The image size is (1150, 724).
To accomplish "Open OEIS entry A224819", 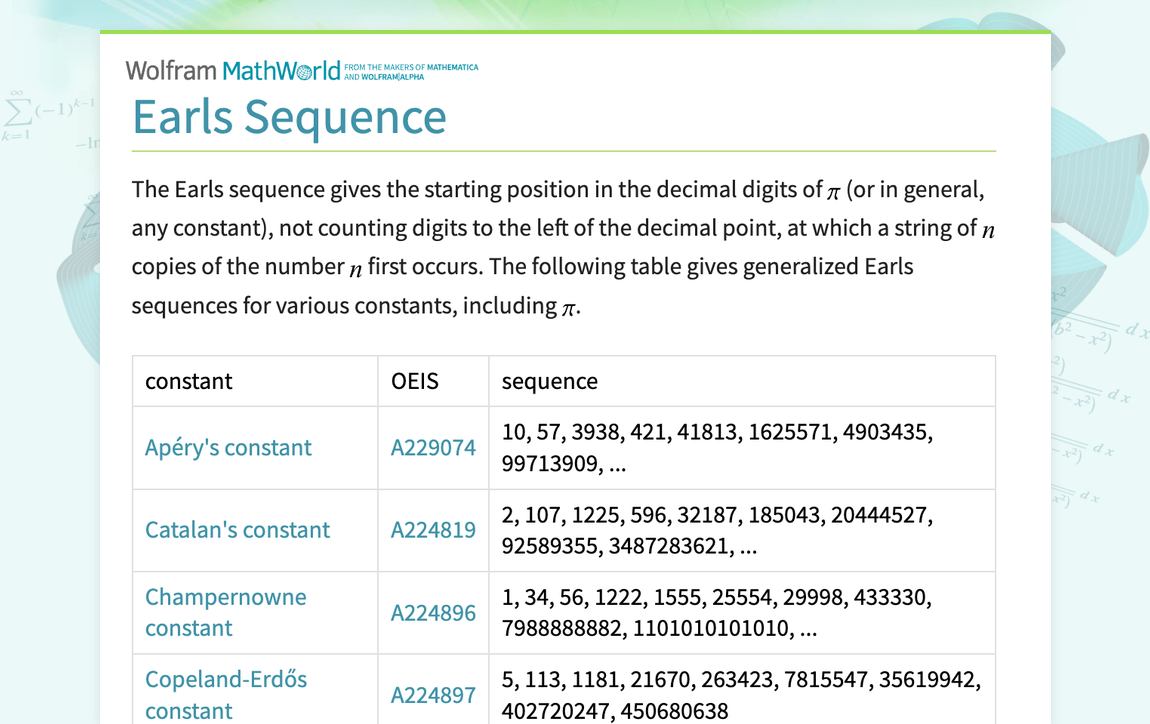I will click(x=433, y=530).
